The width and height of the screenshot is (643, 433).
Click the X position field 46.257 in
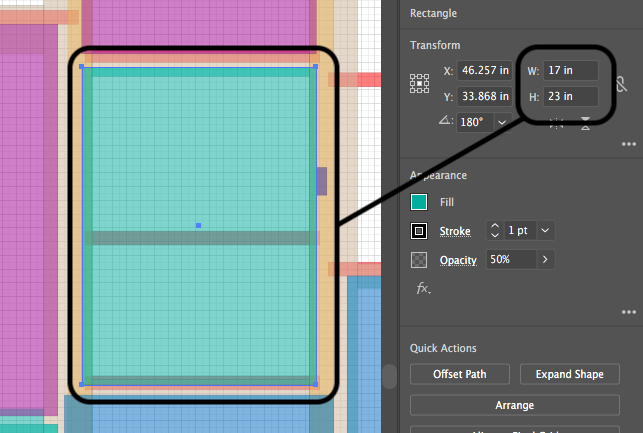pos(485,71)
